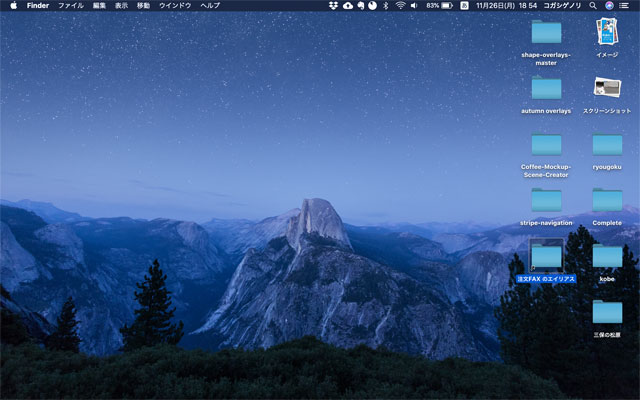
Task: Select the スクリーンショット stack icon
Action: [607, 87]
